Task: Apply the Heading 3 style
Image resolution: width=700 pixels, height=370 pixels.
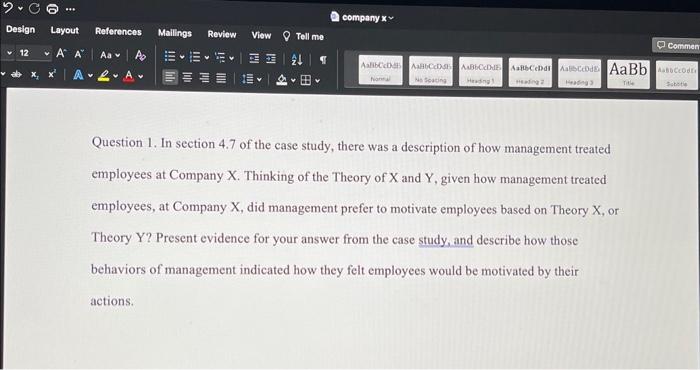Action: [579, 74]
